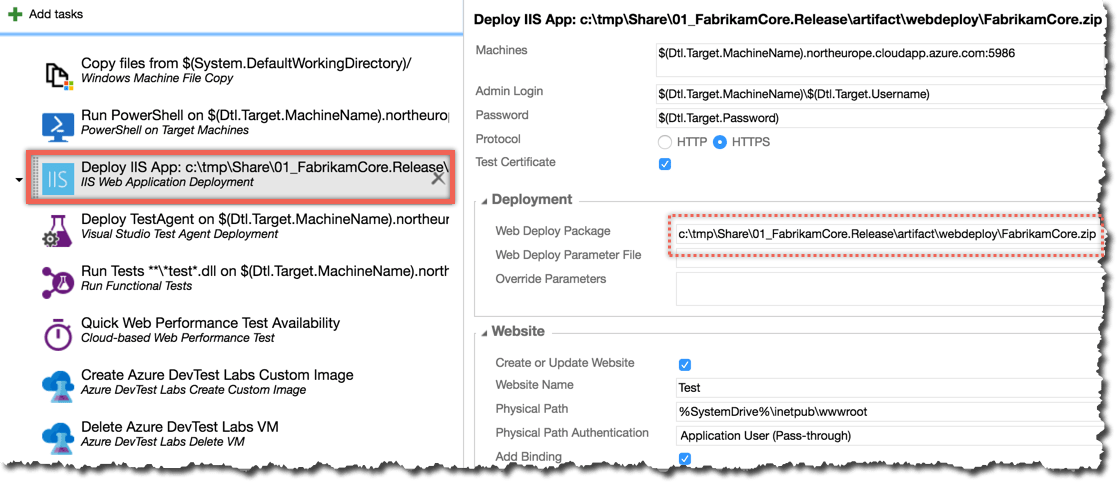The width and height of the screenshot is (1118, 482).
Task: Click the Machines input field
Action: tap(880, 58)
